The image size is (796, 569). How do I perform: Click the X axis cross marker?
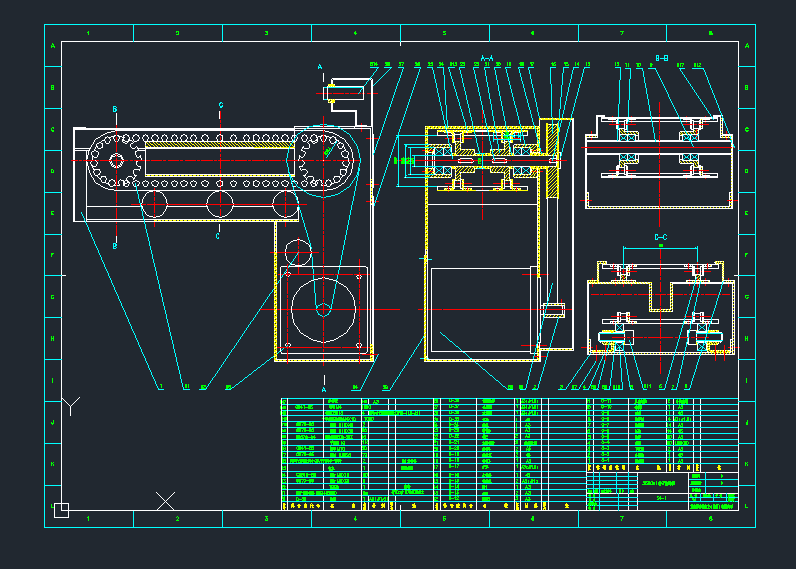coord(165,501)
